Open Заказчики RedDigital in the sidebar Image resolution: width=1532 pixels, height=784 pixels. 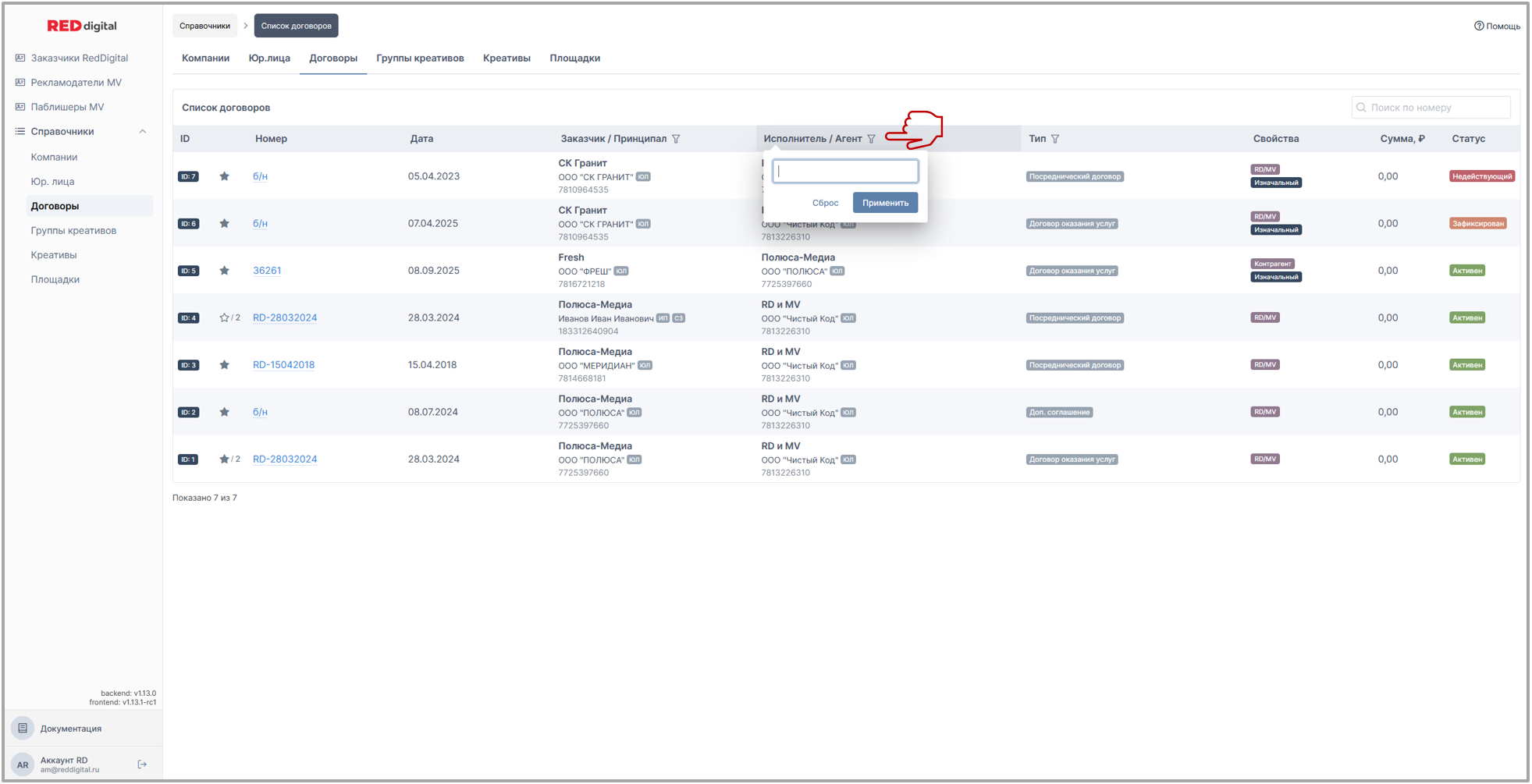point(79,58)
